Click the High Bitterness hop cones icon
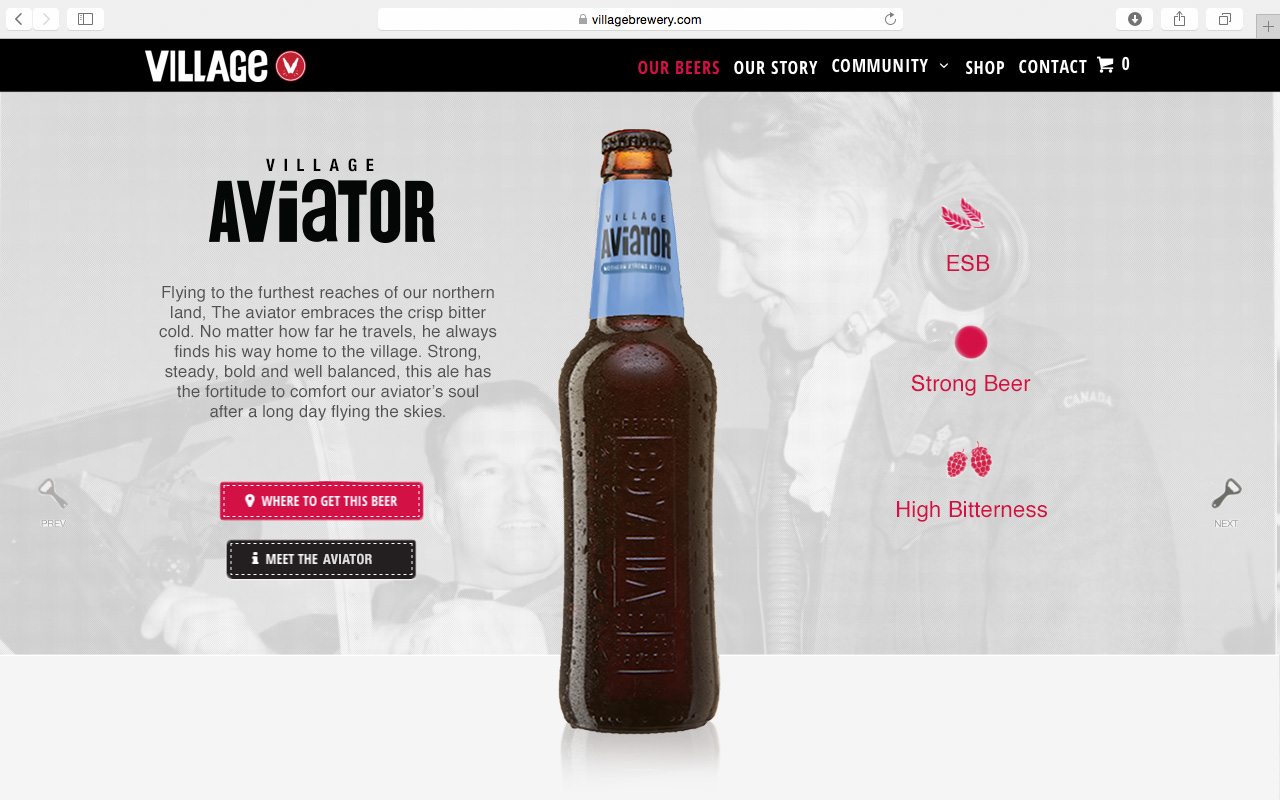The image size is (1280, 800). coord(969,461)
